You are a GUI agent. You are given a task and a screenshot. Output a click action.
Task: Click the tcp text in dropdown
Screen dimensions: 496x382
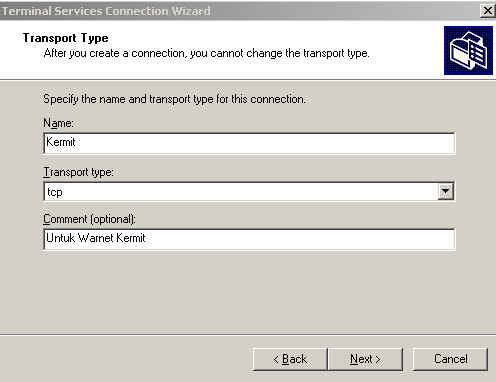click(x=55, y=192)
